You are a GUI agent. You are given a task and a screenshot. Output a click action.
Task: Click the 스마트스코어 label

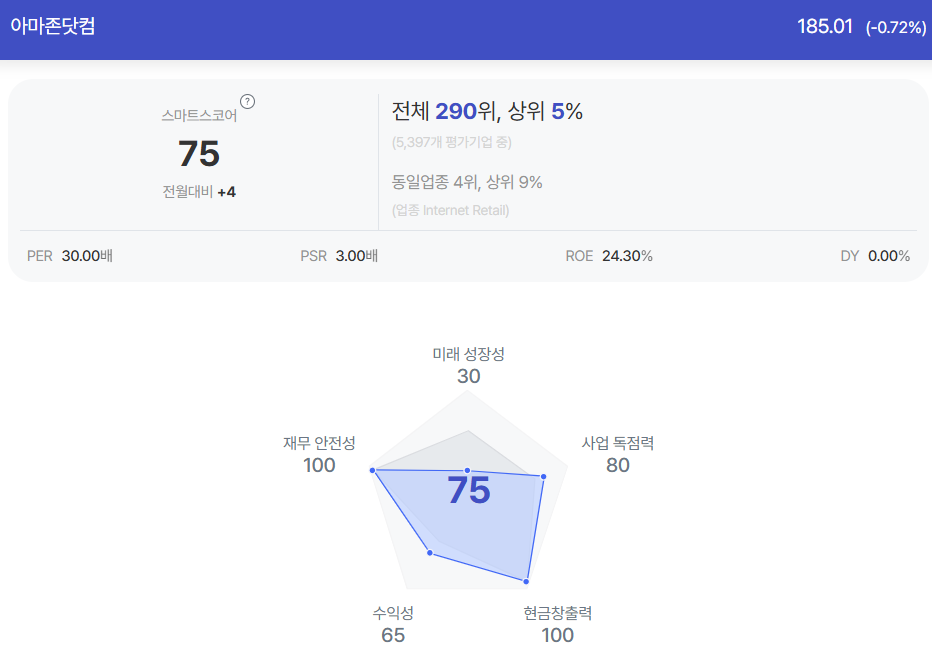click(199, 115)
